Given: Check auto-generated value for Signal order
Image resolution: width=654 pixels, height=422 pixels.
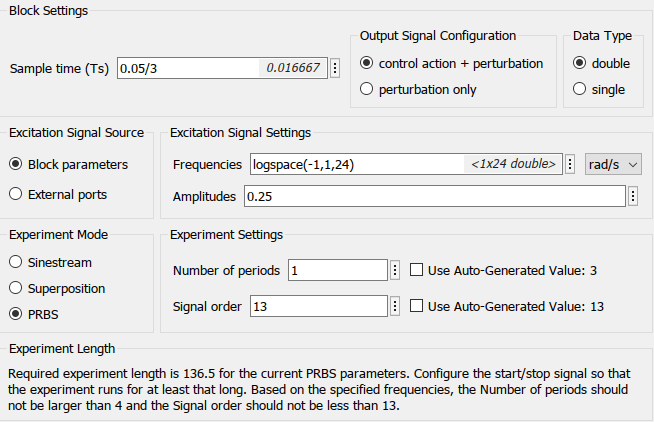Looking at the screenshot, I should (x=416, y=306).
